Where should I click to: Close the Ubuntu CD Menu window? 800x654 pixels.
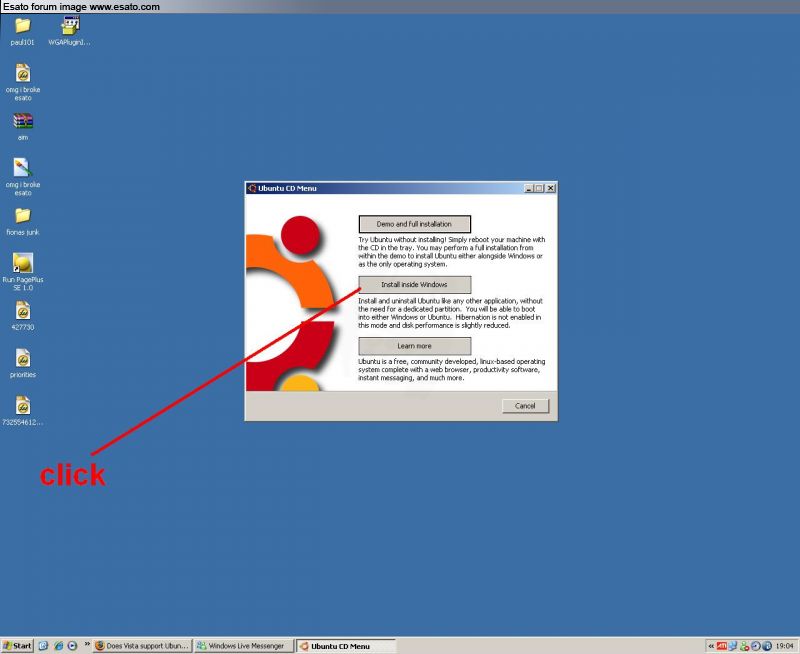point(551,188)
